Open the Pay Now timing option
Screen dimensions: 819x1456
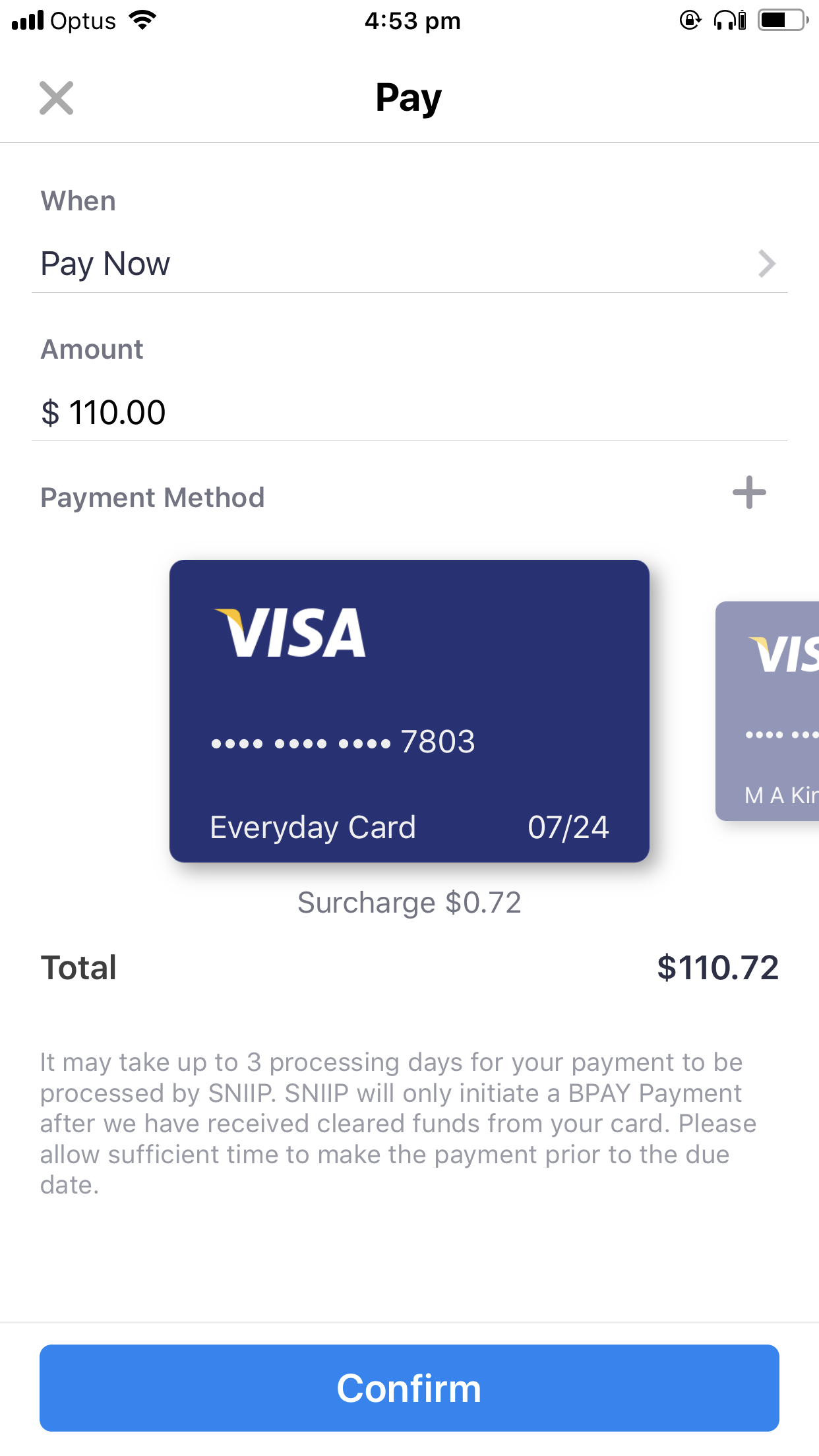[106, 264]
